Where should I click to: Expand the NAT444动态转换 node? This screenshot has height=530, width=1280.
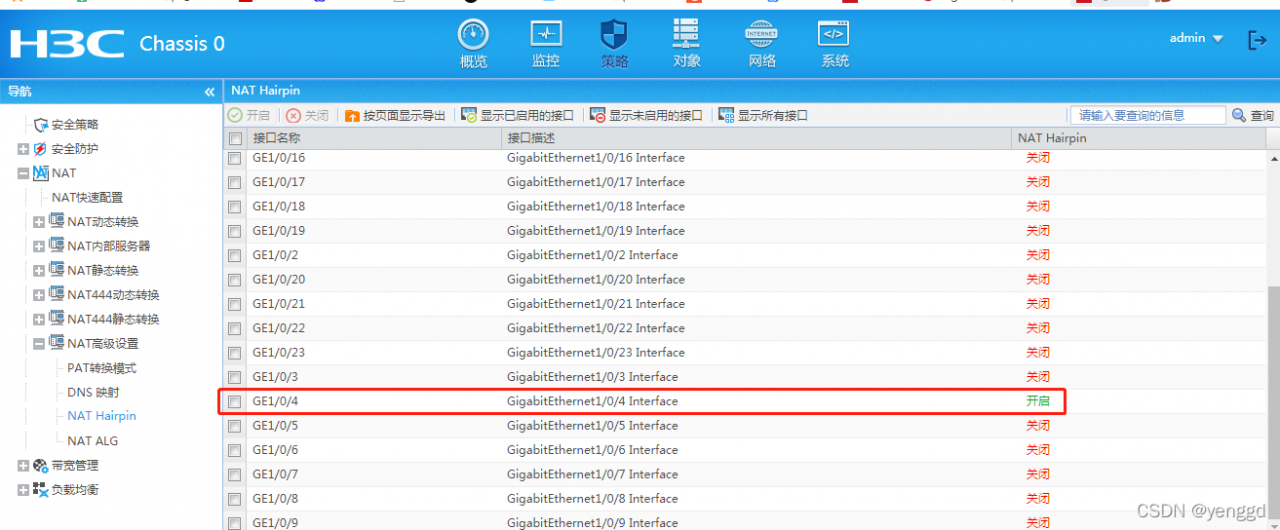(39, 295)
